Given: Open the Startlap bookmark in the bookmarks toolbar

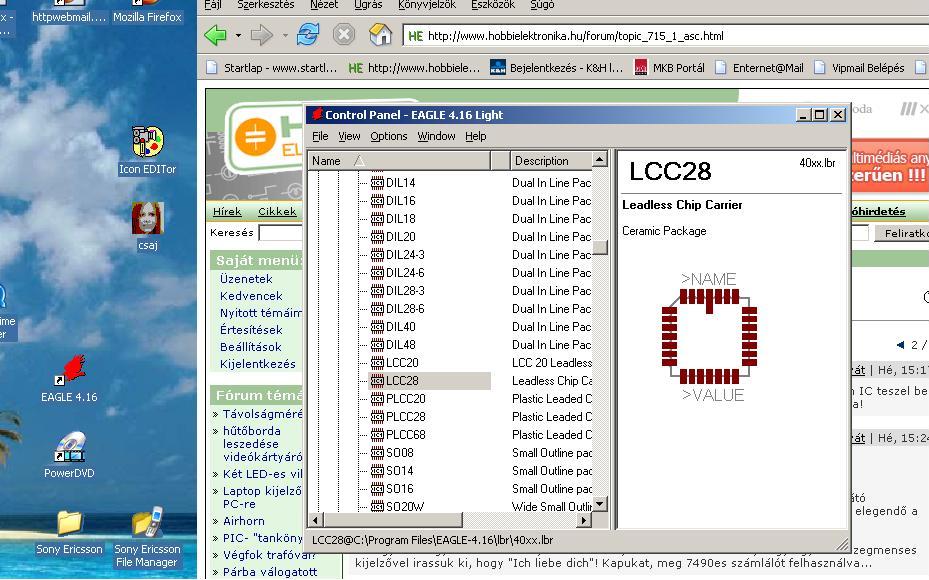Looking at the screenshot, I should [272, 68].
